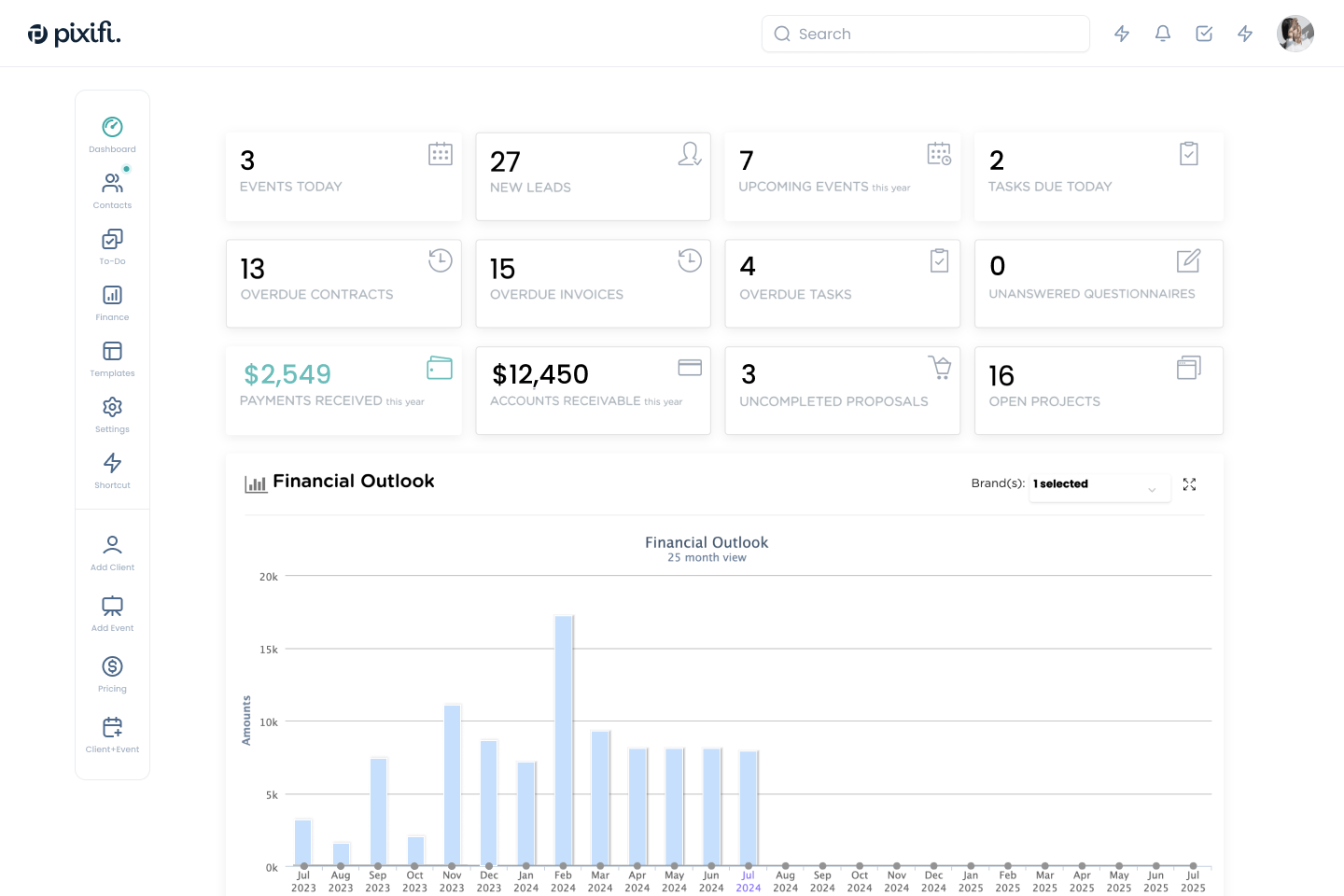Screen dimensions: 1344x896
Task: Open Pricing from the sidebar
Action: pos(112,674)
